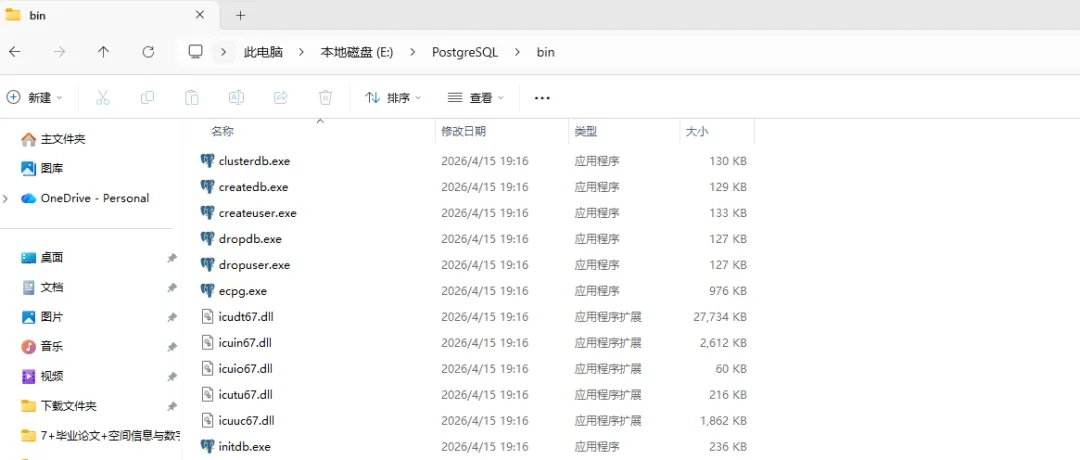Expand chevron after the computer icon
Viewport: 1080px width, 460px height.
point(223,52)
